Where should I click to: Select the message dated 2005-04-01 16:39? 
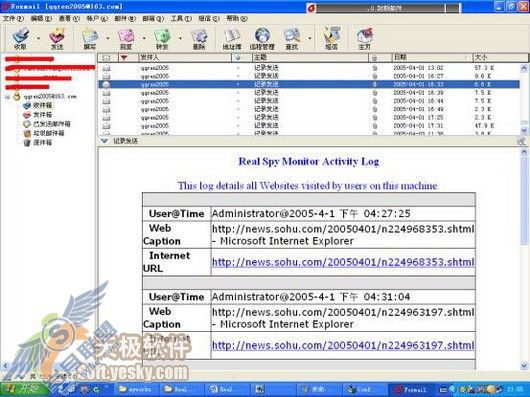[x=309, y=93]
